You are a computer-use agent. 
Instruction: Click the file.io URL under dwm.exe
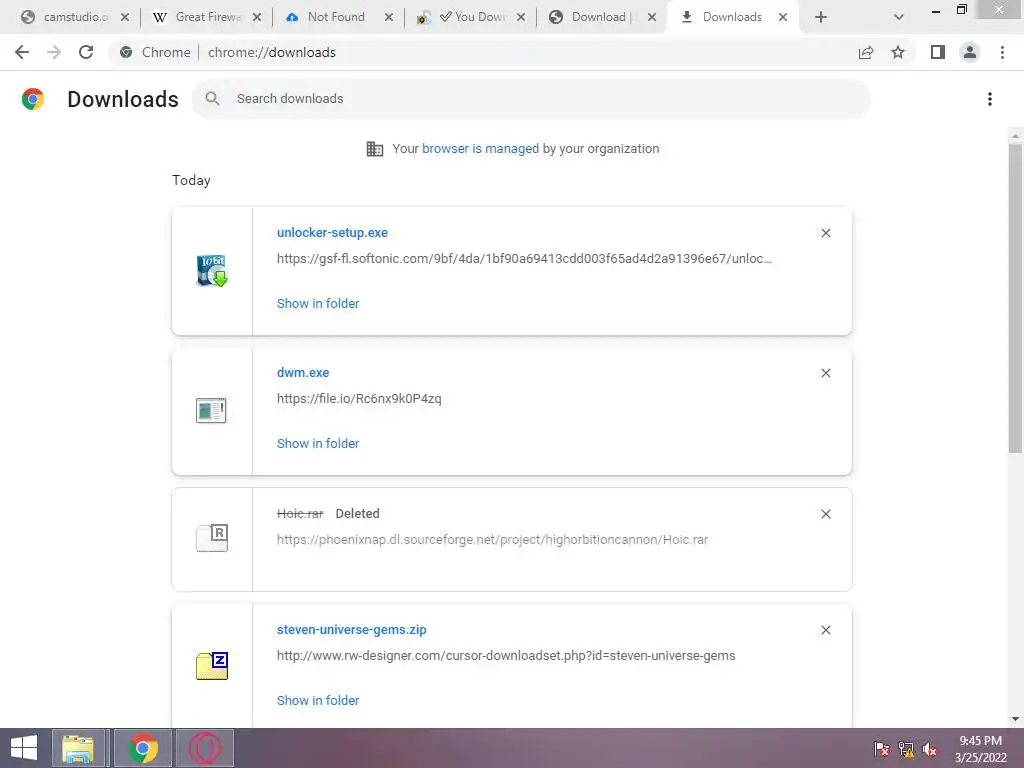point(359,398)
